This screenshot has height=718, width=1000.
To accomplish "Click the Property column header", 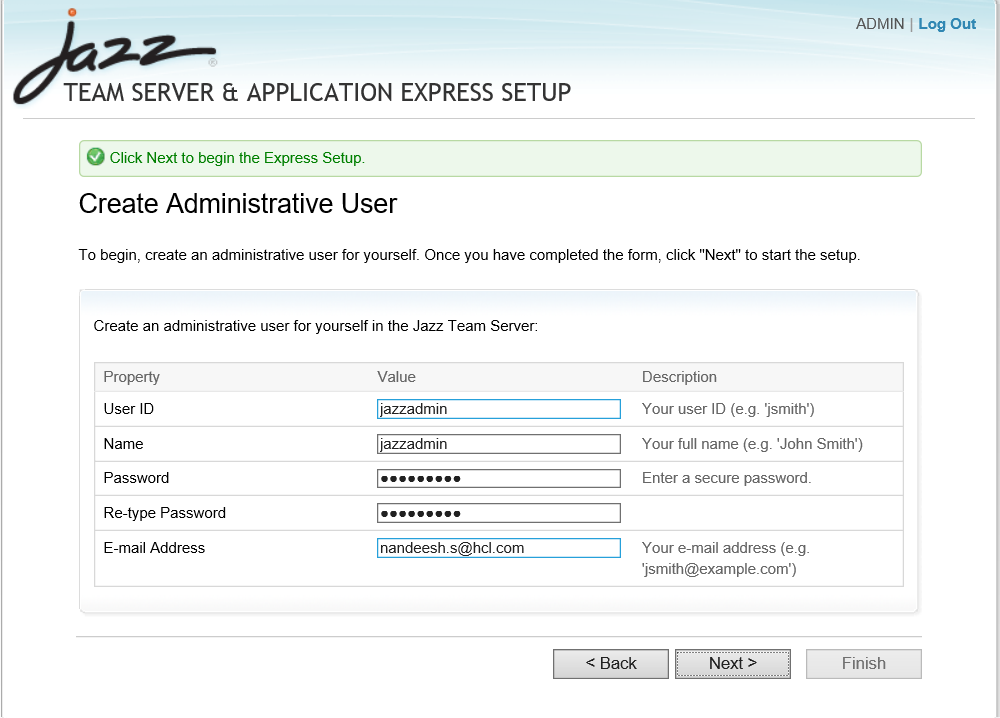I will 131,377.
